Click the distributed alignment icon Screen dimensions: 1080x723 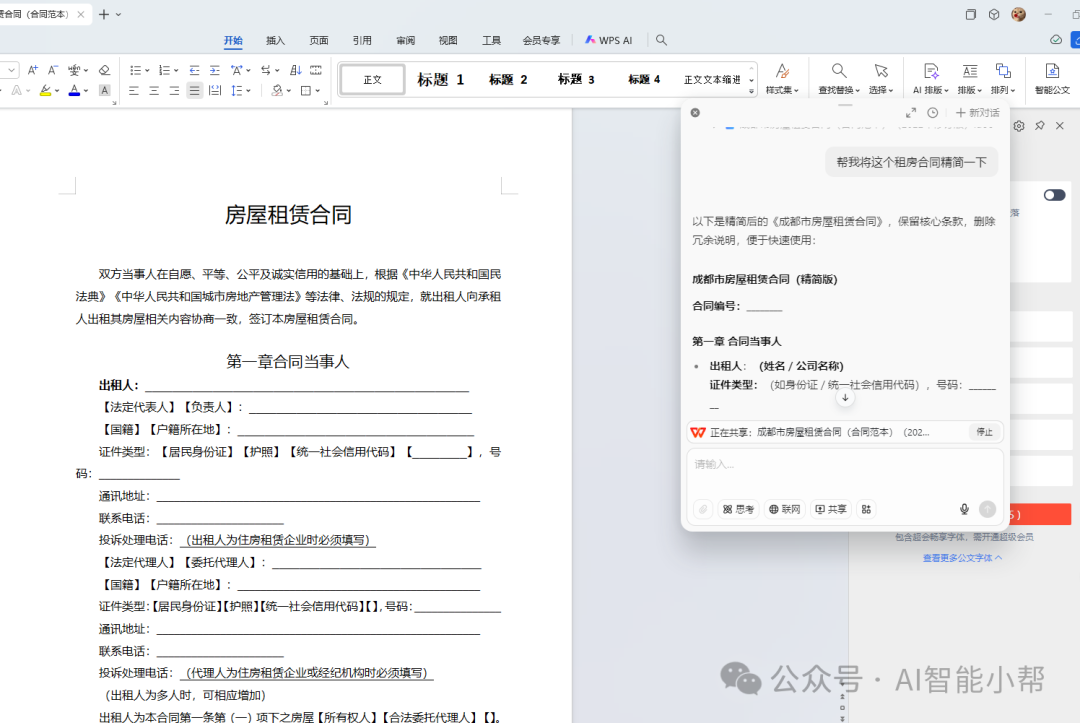click(215, 90)
